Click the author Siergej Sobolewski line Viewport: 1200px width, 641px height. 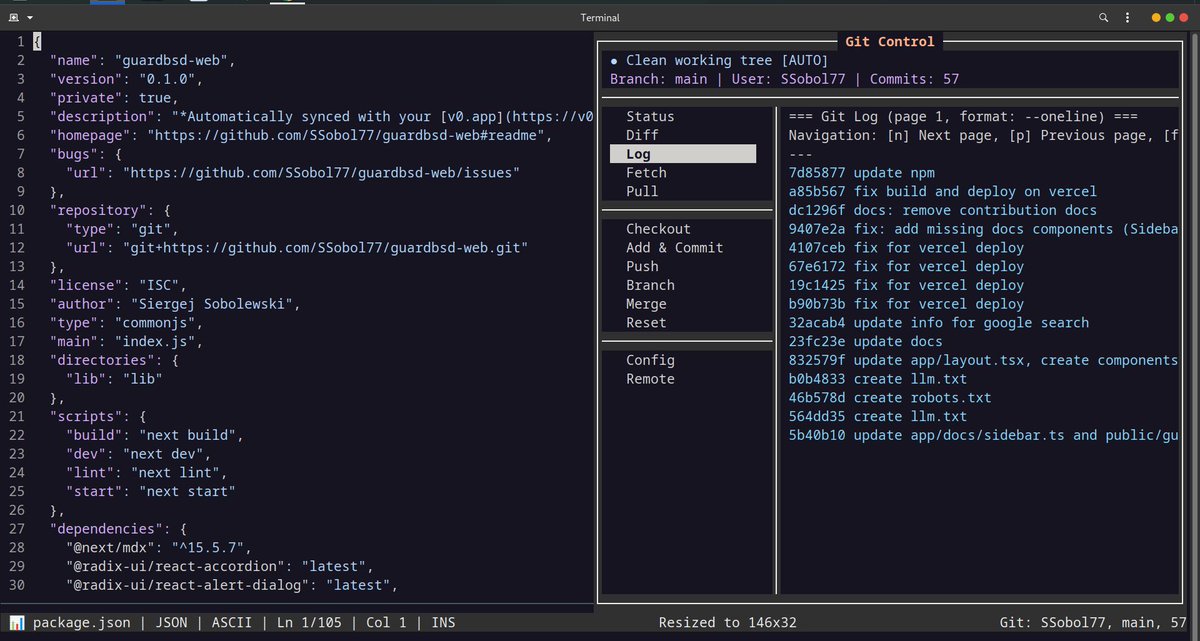(x=175, y=304)
